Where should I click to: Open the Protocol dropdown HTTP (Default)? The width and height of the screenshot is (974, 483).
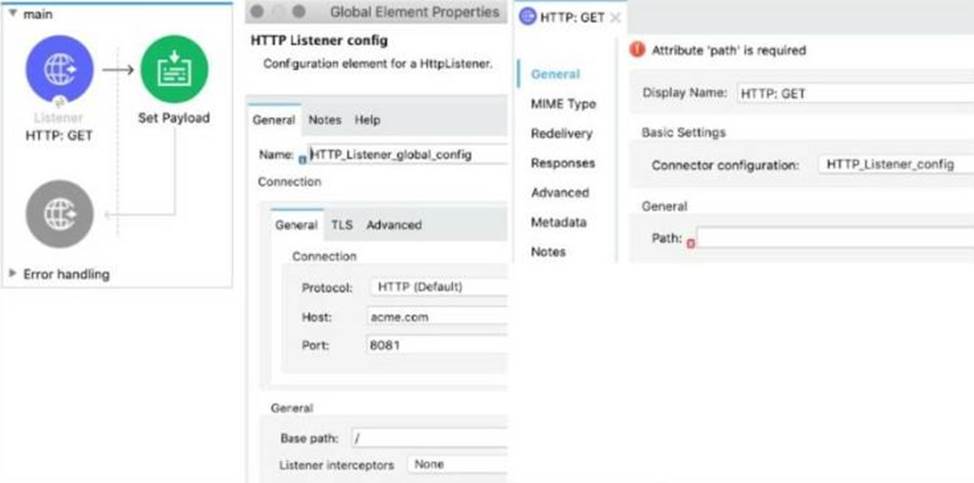[x=438, y=287]
